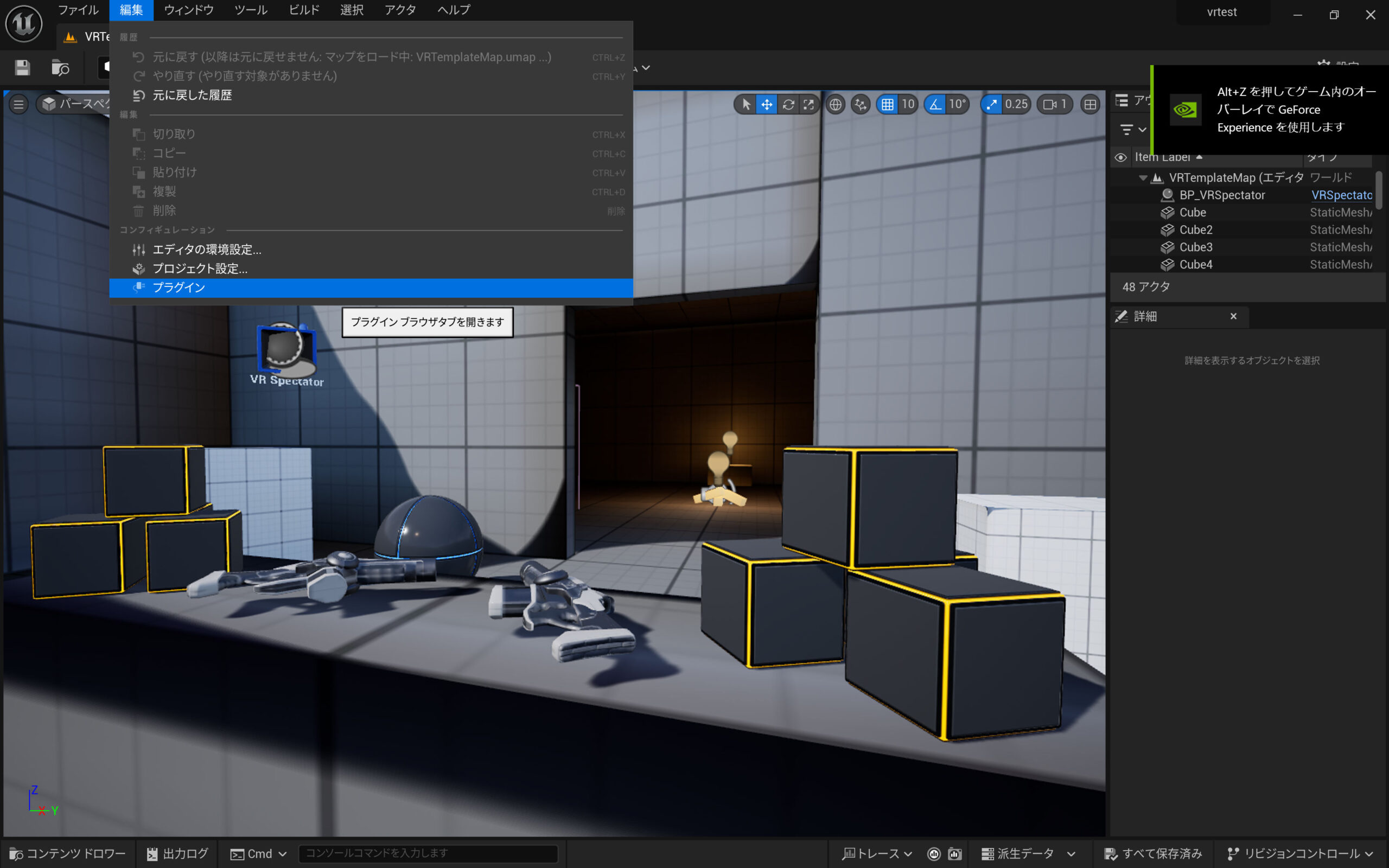1389x868 pixels.
Task: Click the console command input field
Action: pos(428,854)
